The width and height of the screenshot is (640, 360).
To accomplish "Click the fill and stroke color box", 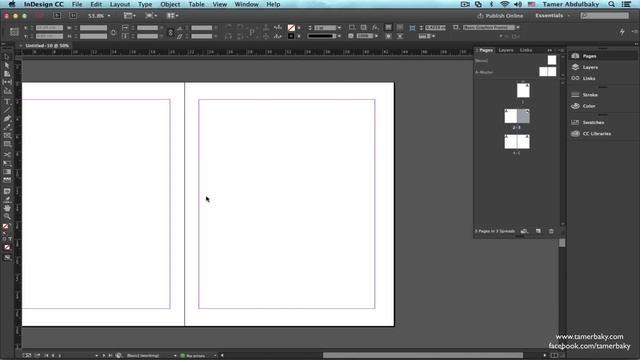I will pyautogui.click(x=6, y=227).
